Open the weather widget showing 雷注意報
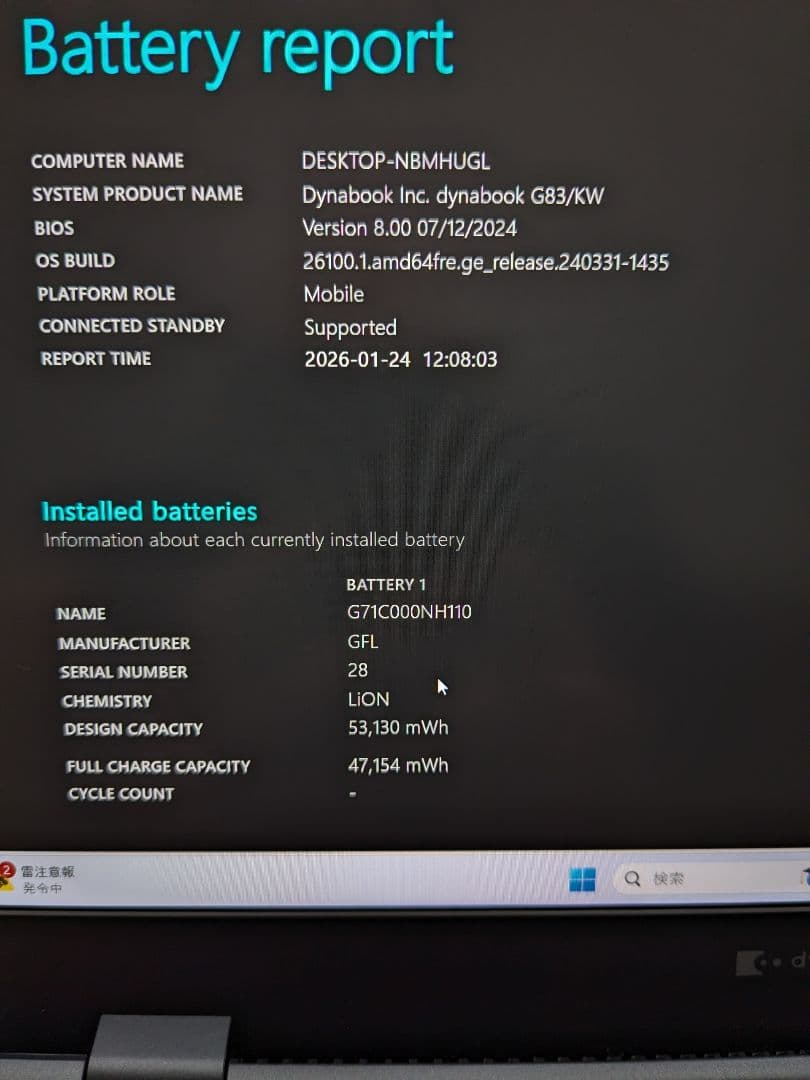 click(50, 878)
